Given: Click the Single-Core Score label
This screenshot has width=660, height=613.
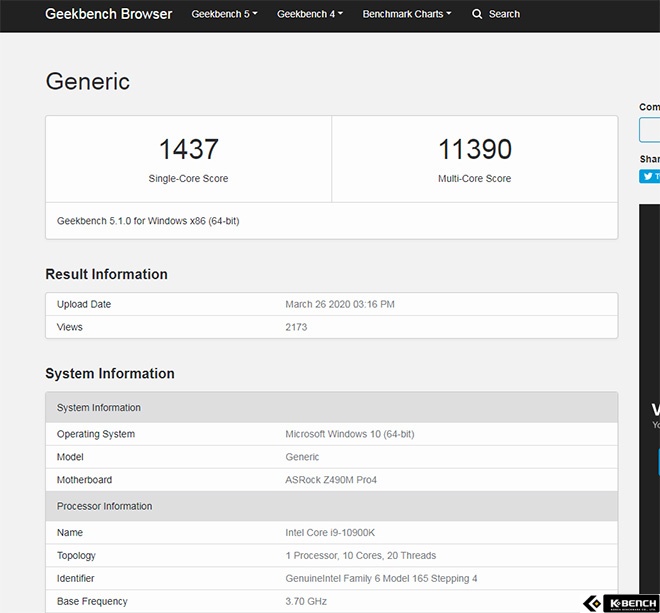Looking at the screenshot, I should pyautogui.click(x=188, y=179).
